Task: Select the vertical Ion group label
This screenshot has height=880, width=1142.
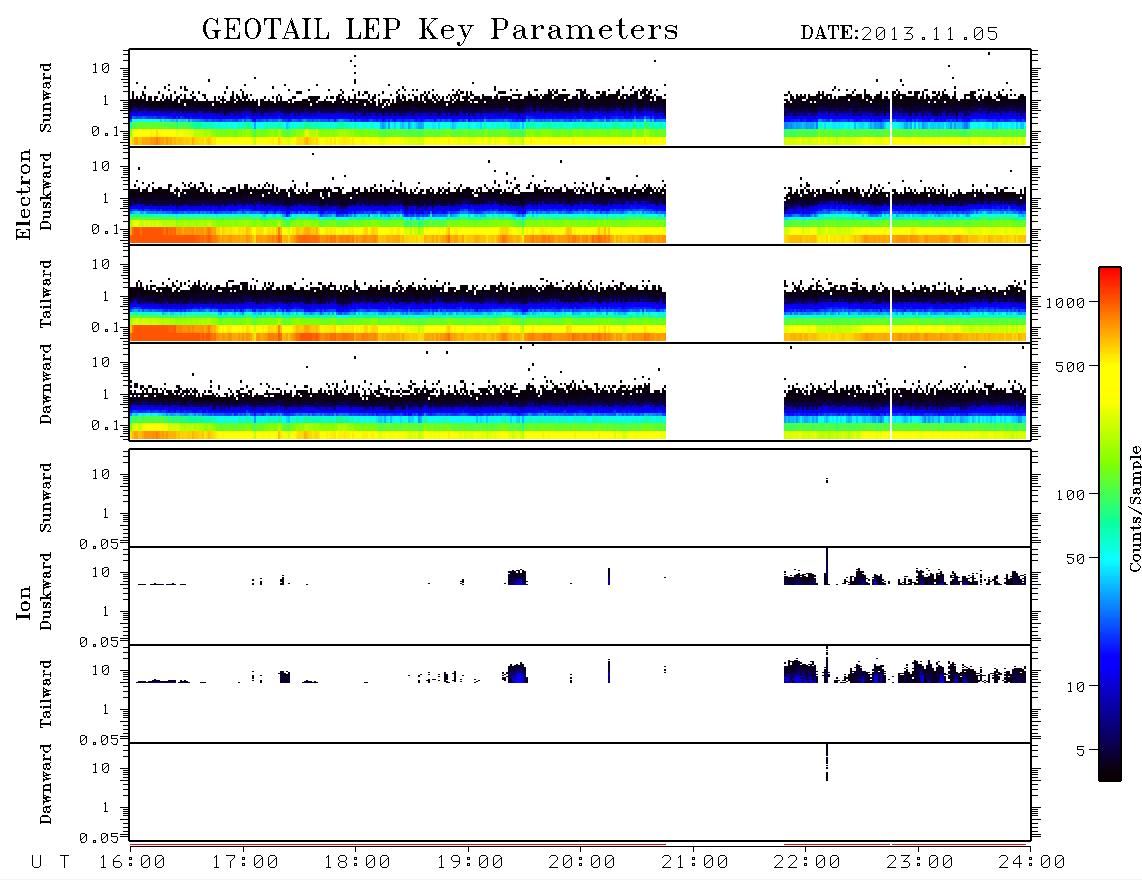Action: [24, 602]
